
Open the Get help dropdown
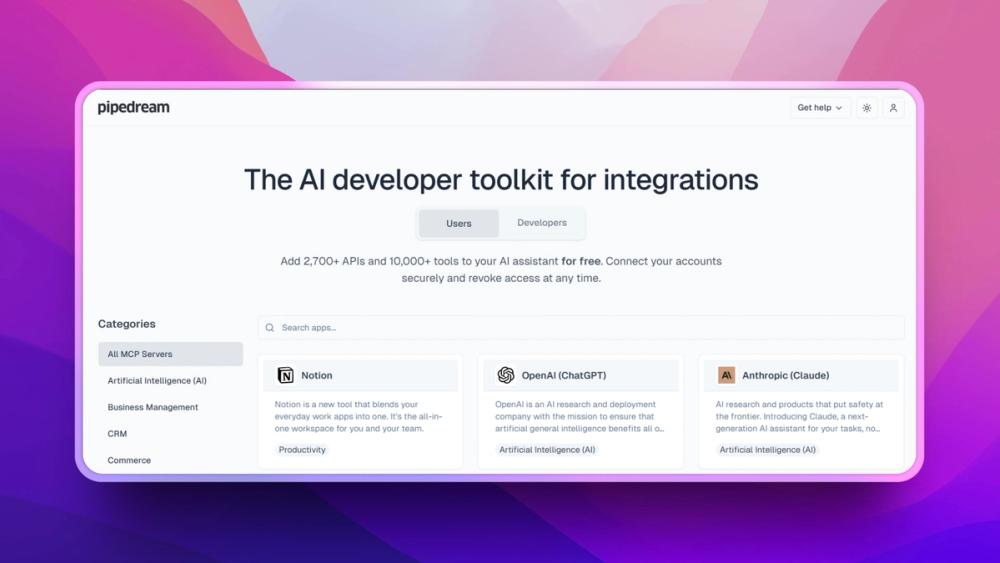click(x=820, y=108)
